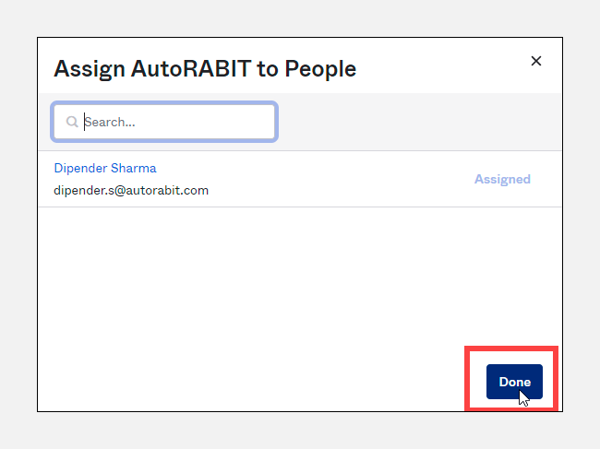Select the dipender.s@autorabit.com email text

point(131,190)
